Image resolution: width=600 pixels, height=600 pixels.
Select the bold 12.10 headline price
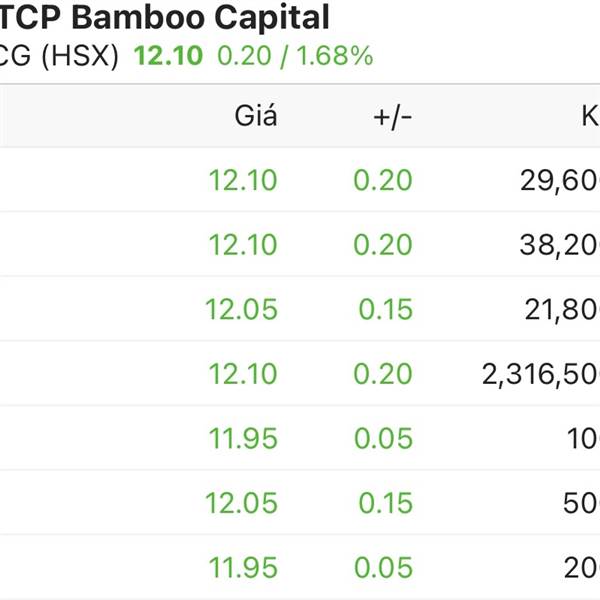coord(168,56)
